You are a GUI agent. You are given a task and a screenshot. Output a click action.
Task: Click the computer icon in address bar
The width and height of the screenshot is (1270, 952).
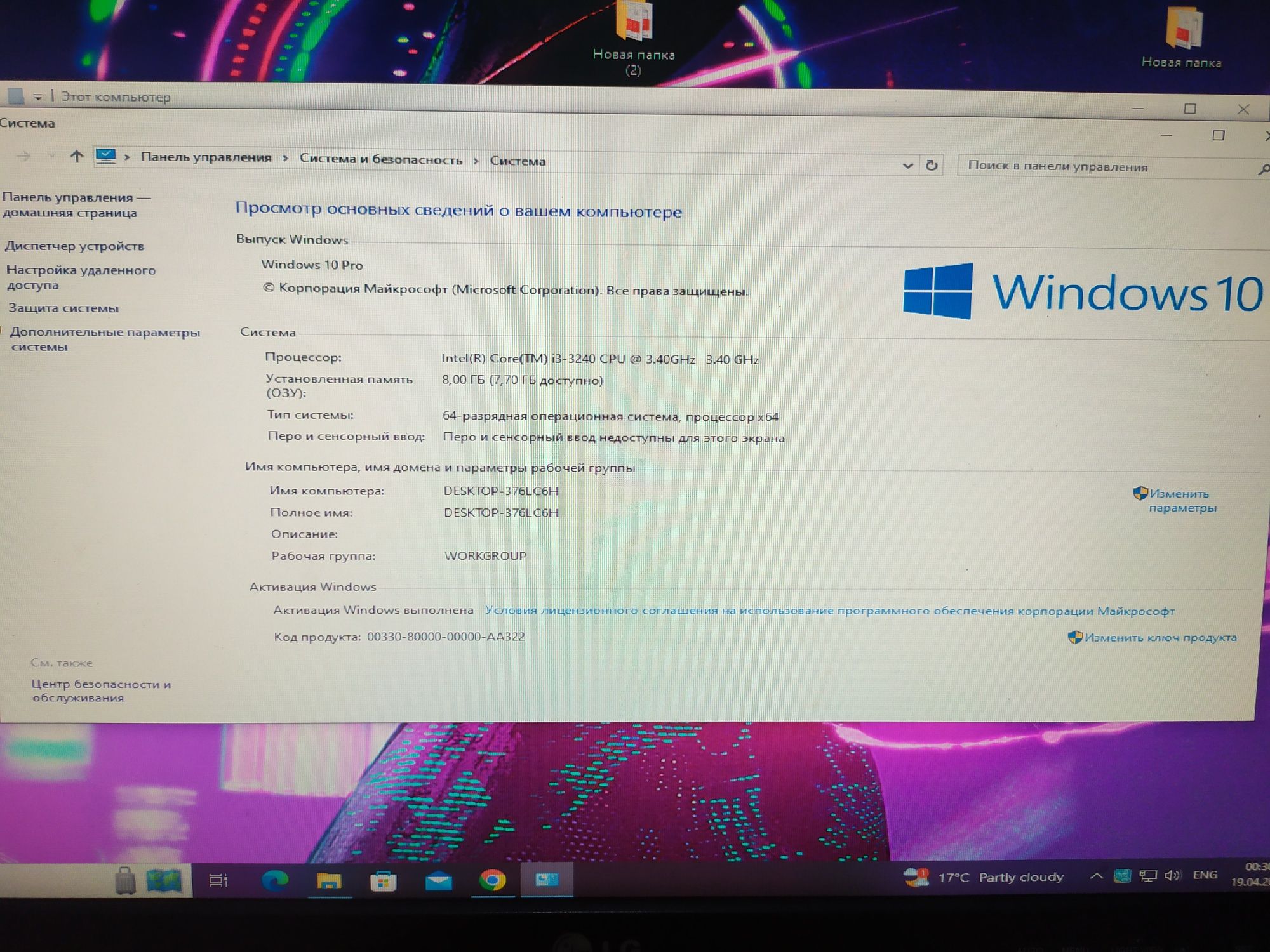106,156
